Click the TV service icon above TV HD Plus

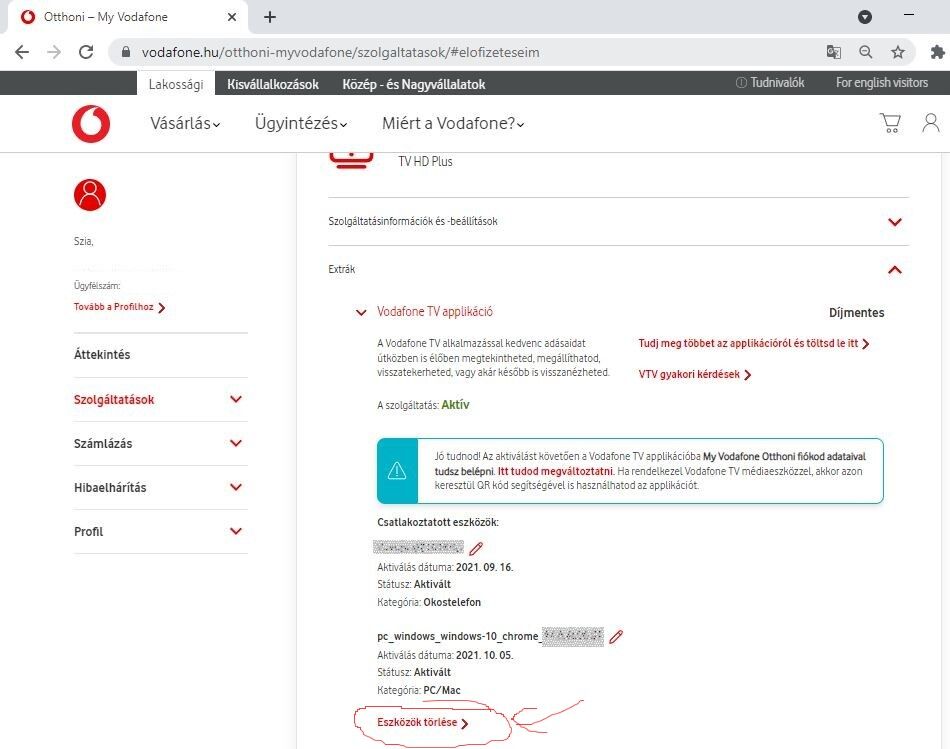tap(351, 161)
